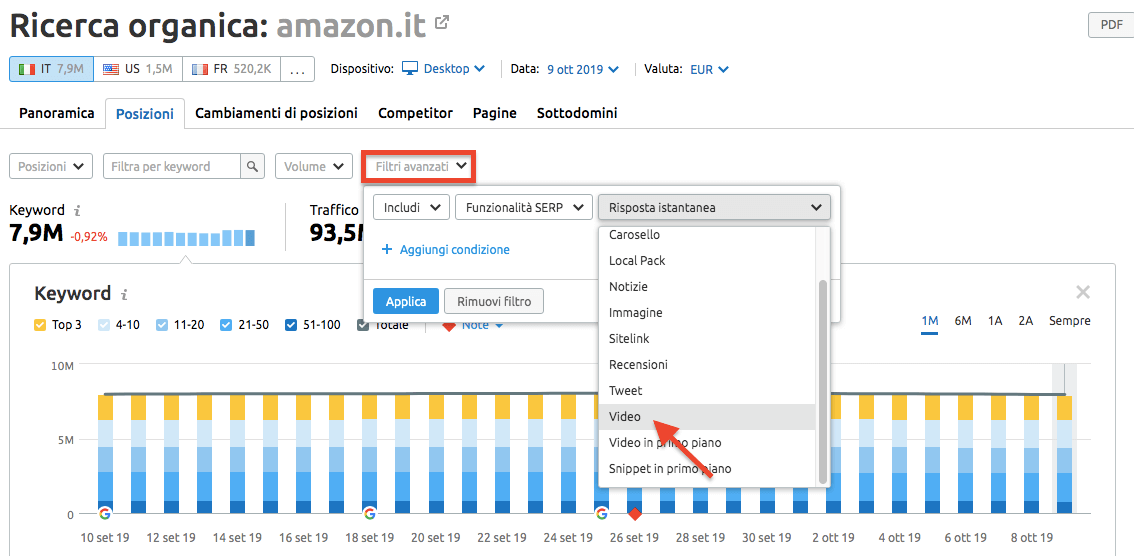Expand Filtri avanzati dropdown
Image resolution: width=1134 pixels, height=556 pixels.
pyautogui.click(x=419, y=166)
